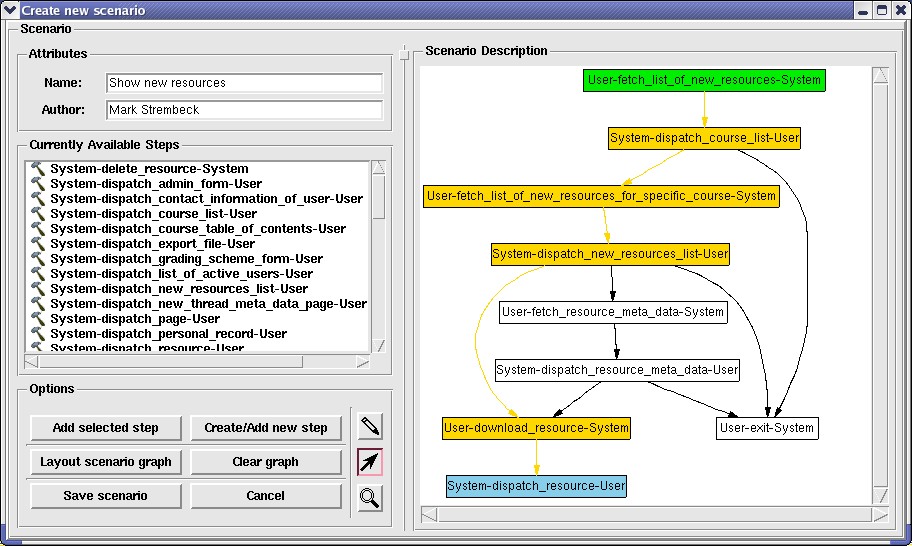Screen dimensions: 912x546
Task: Cancel the scenario creation
Action: (266, 495)
